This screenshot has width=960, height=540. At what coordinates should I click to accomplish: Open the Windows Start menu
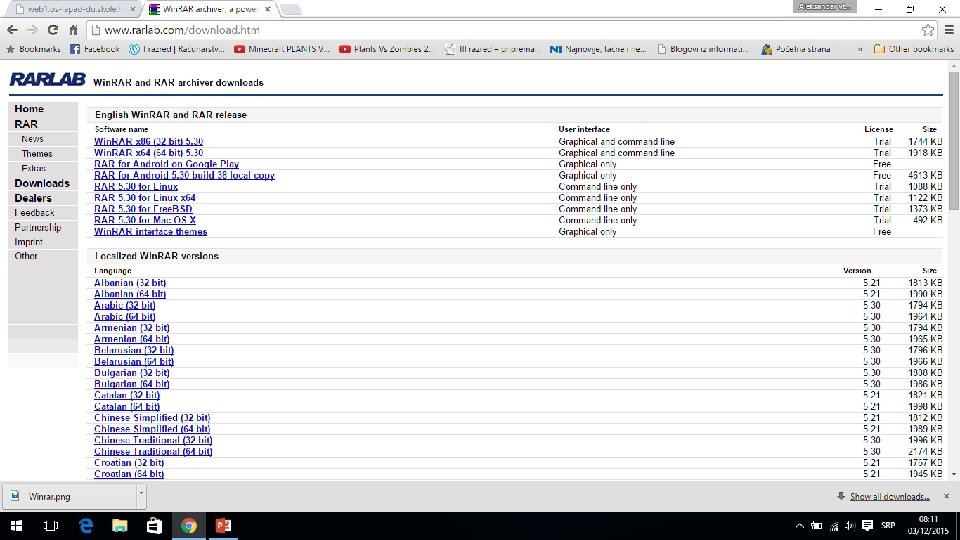pos(17,526)
